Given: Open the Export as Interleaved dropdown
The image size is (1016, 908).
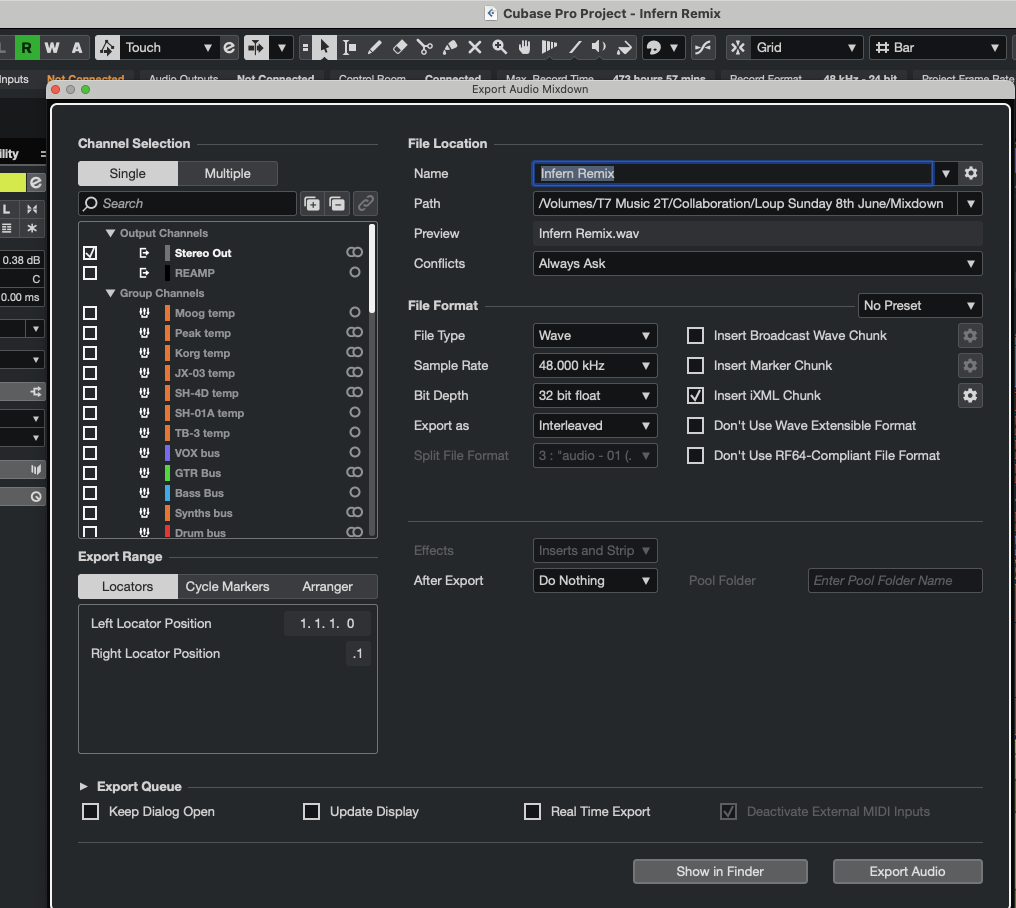Looking at the screenshot, I should click(x=595, y=426).
